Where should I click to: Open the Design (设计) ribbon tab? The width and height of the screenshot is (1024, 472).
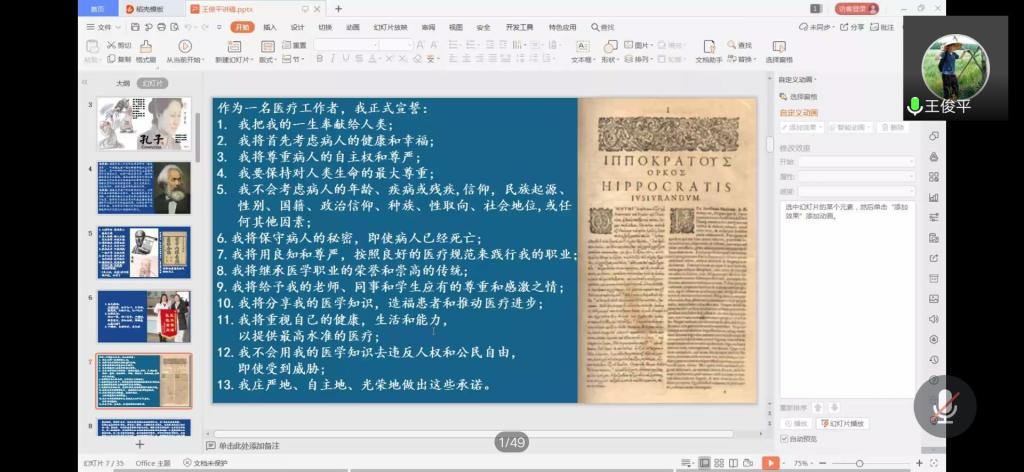[x=297, y=27]
